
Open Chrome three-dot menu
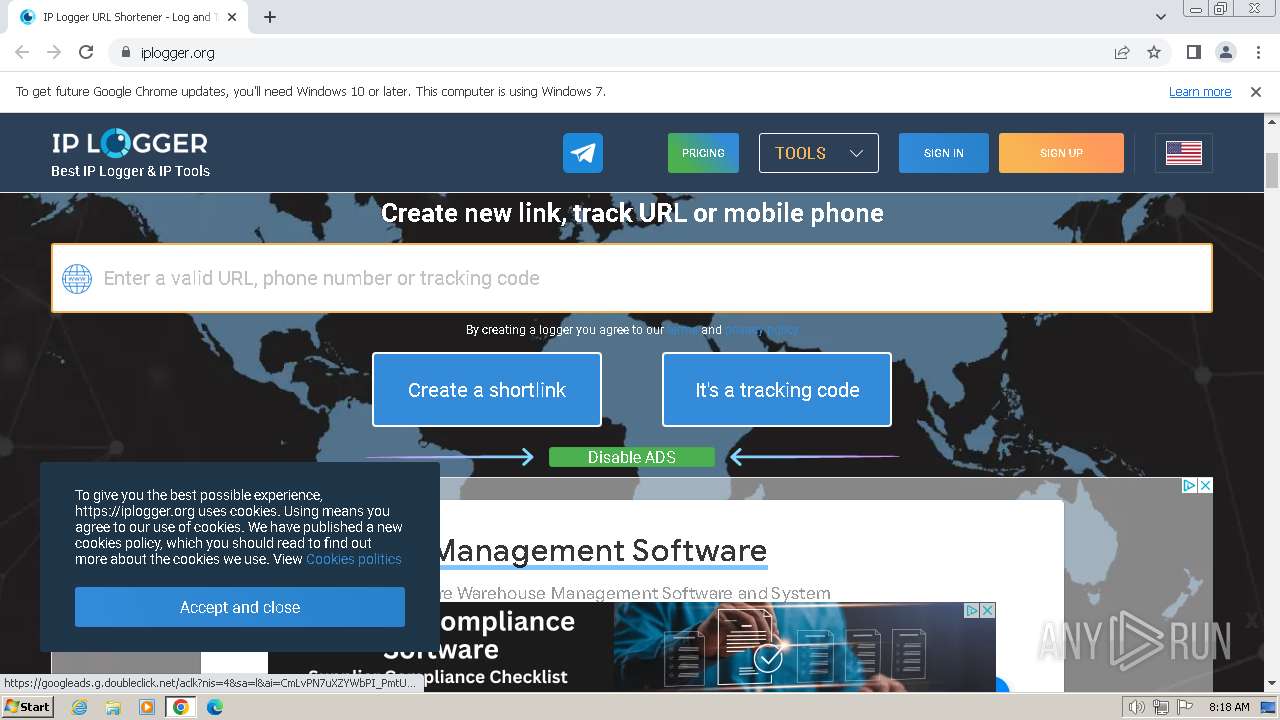pyautogui.click(x=1258, y=52)
